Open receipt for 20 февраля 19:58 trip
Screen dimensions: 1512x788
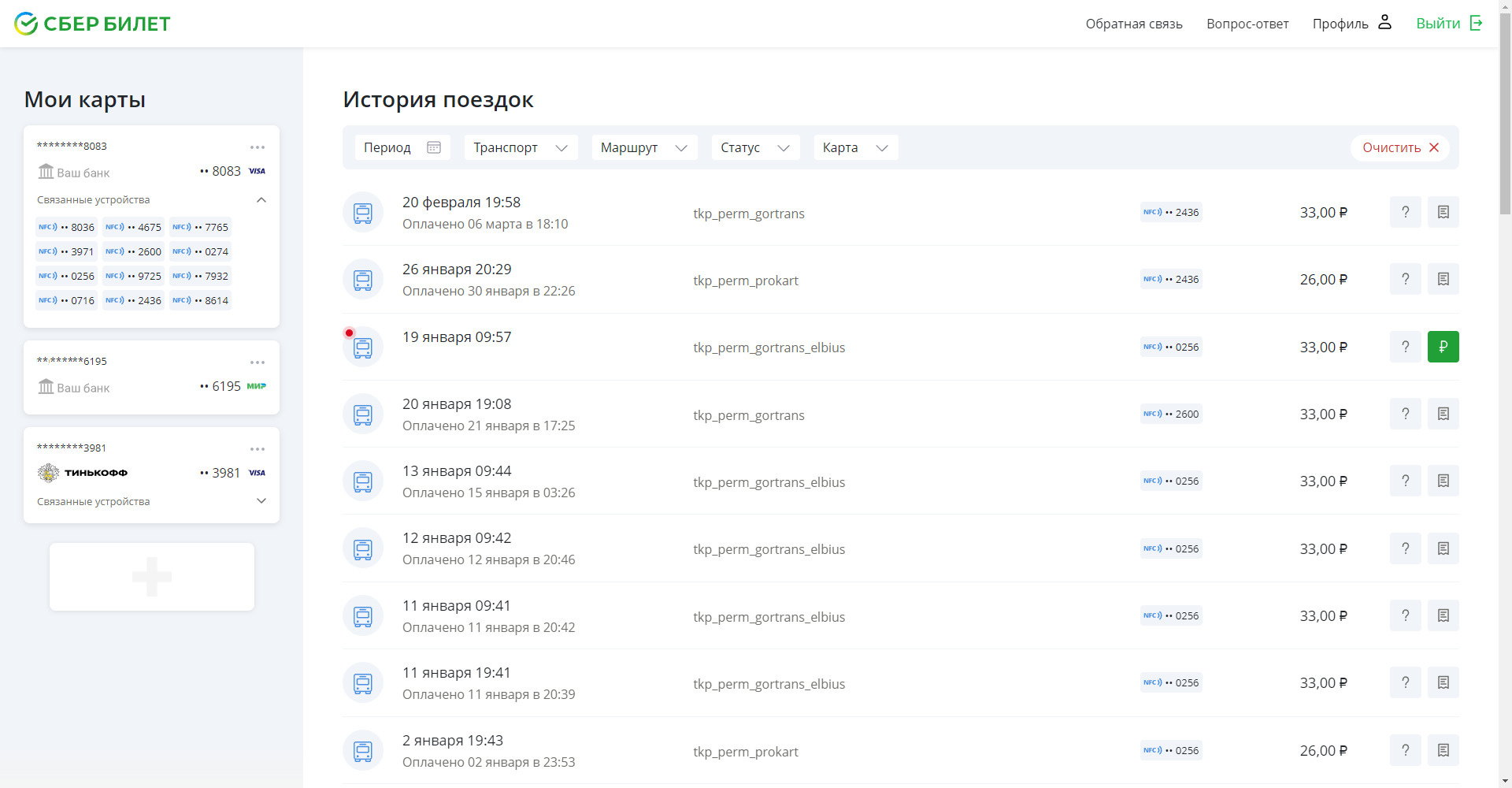pos(1443,212)
